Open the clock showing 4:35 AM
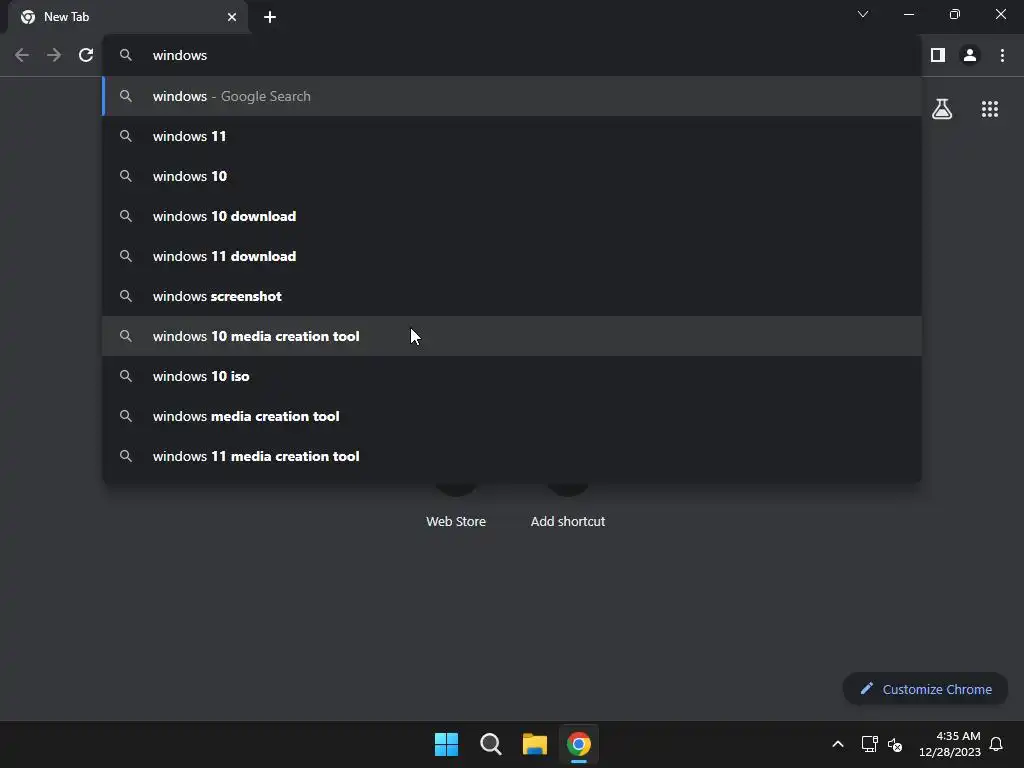The width and height of the screenshot is (1024, 768). tap(950, 744)
